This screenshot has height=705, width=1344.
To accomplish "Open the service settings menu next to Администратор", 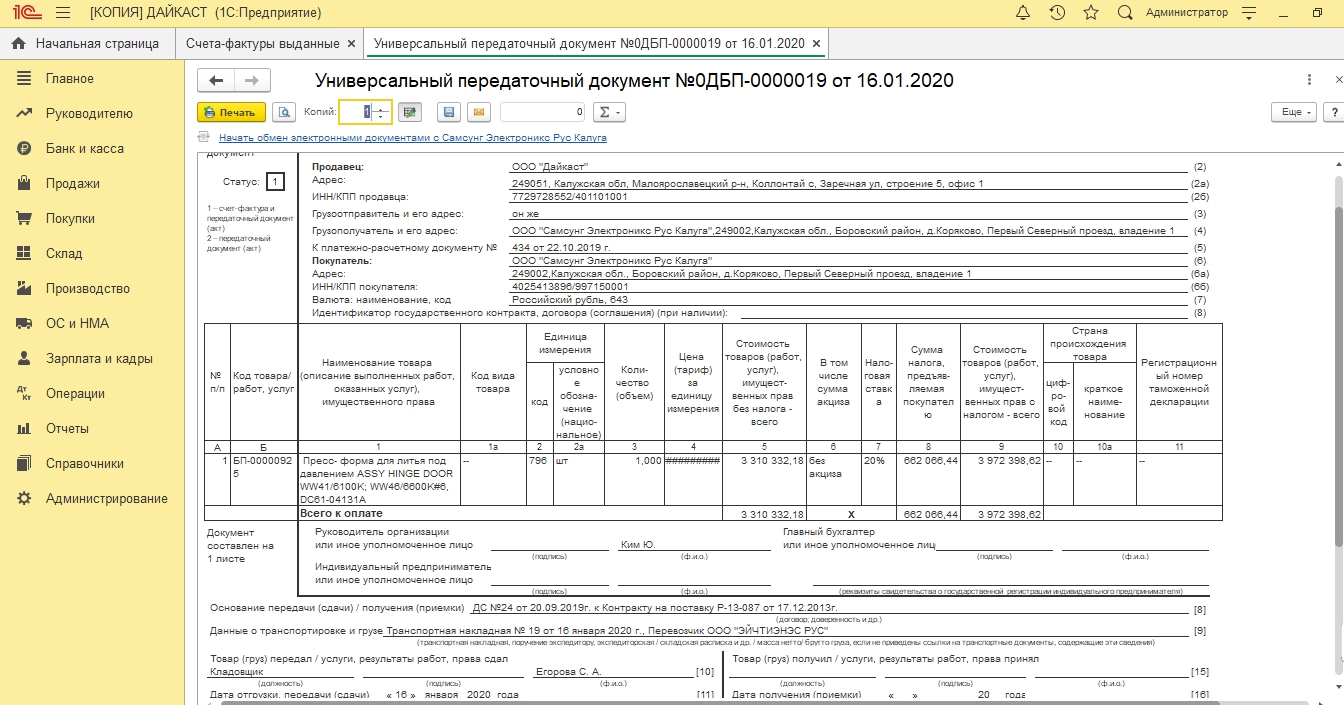I will pyautogui.click(x=1249, y=13).
